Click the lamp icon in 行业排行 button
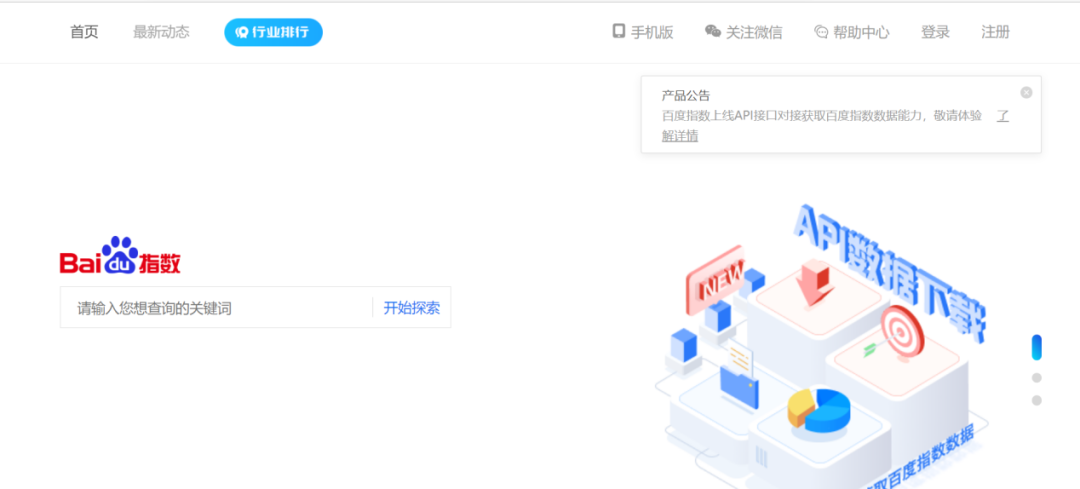Screen dimensions: 1080x489 (x=242, y=32)
